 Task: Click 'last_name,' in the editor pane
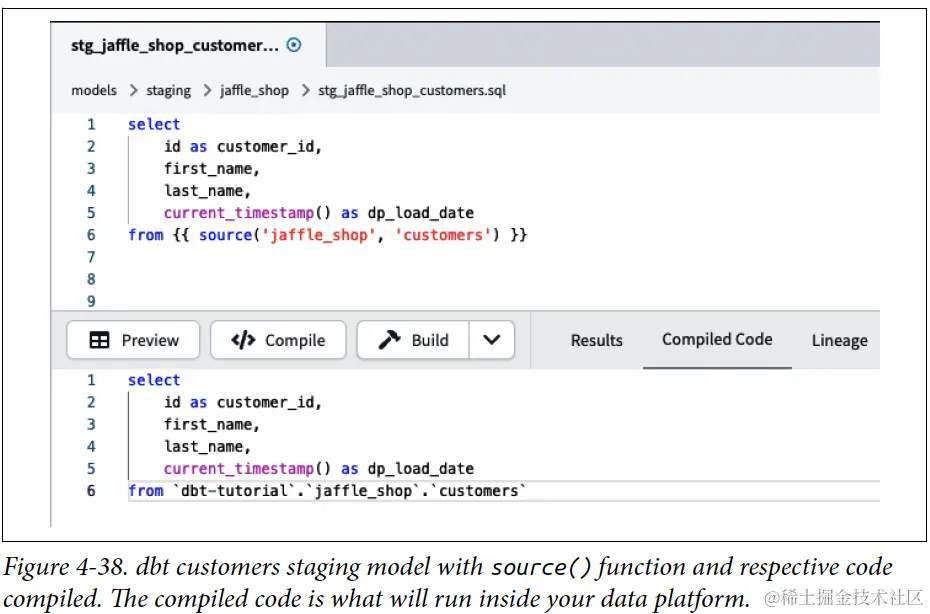click(x=208, y=191)
